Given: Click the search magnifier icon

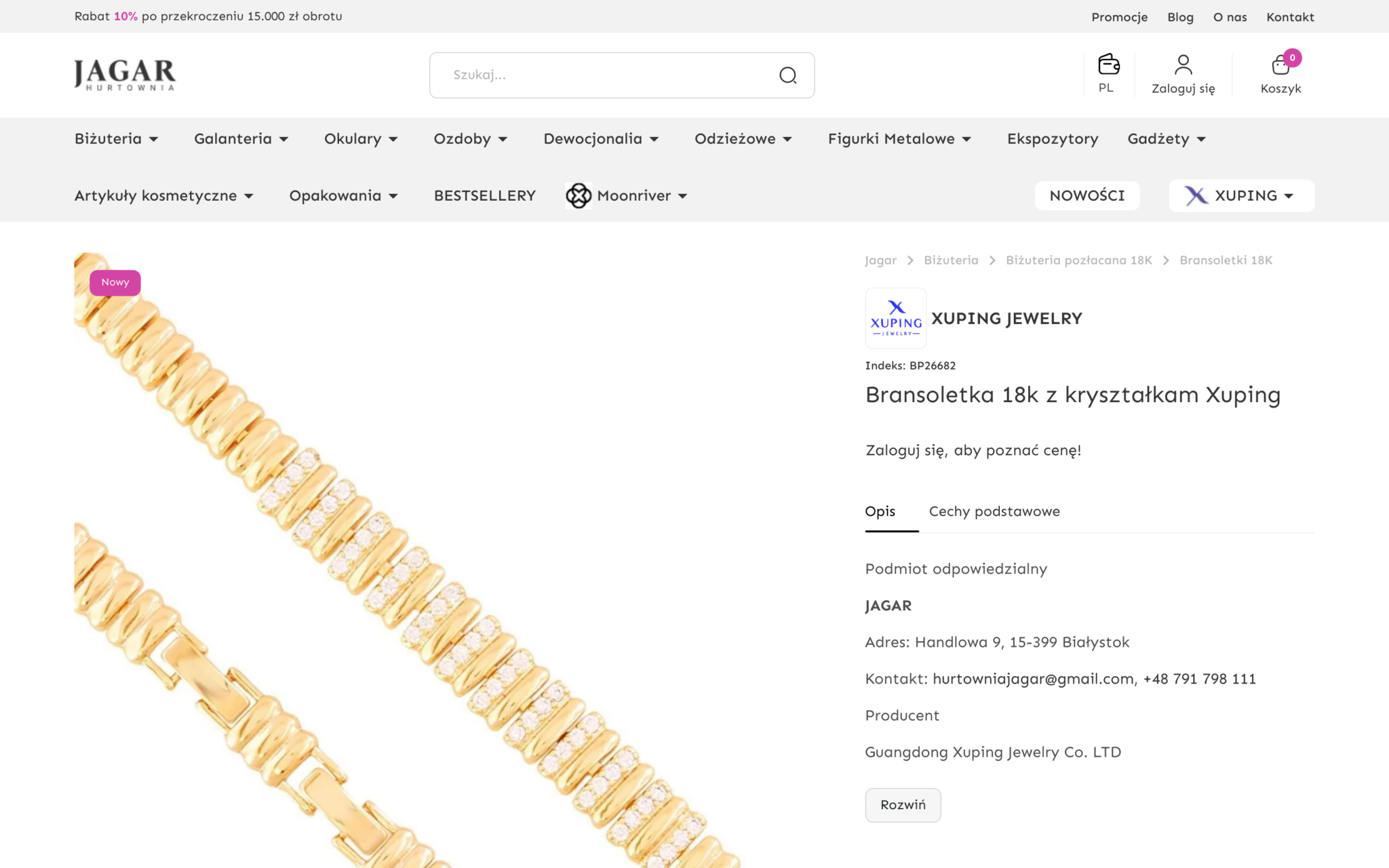Looking at the screenshot, I should [x=787, y=75].
